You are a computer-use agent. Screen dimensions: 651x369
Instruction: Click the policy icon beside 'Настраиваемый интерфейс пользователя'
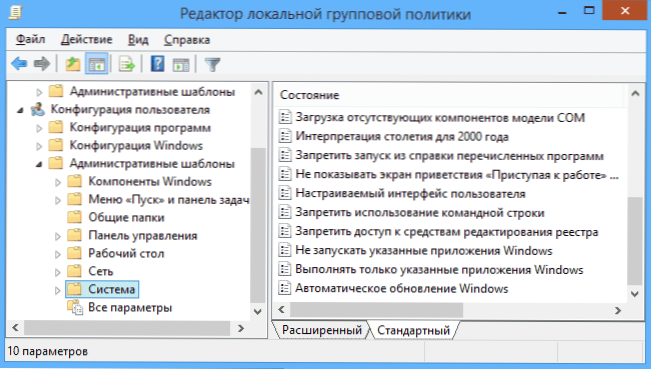coord(285,193)
